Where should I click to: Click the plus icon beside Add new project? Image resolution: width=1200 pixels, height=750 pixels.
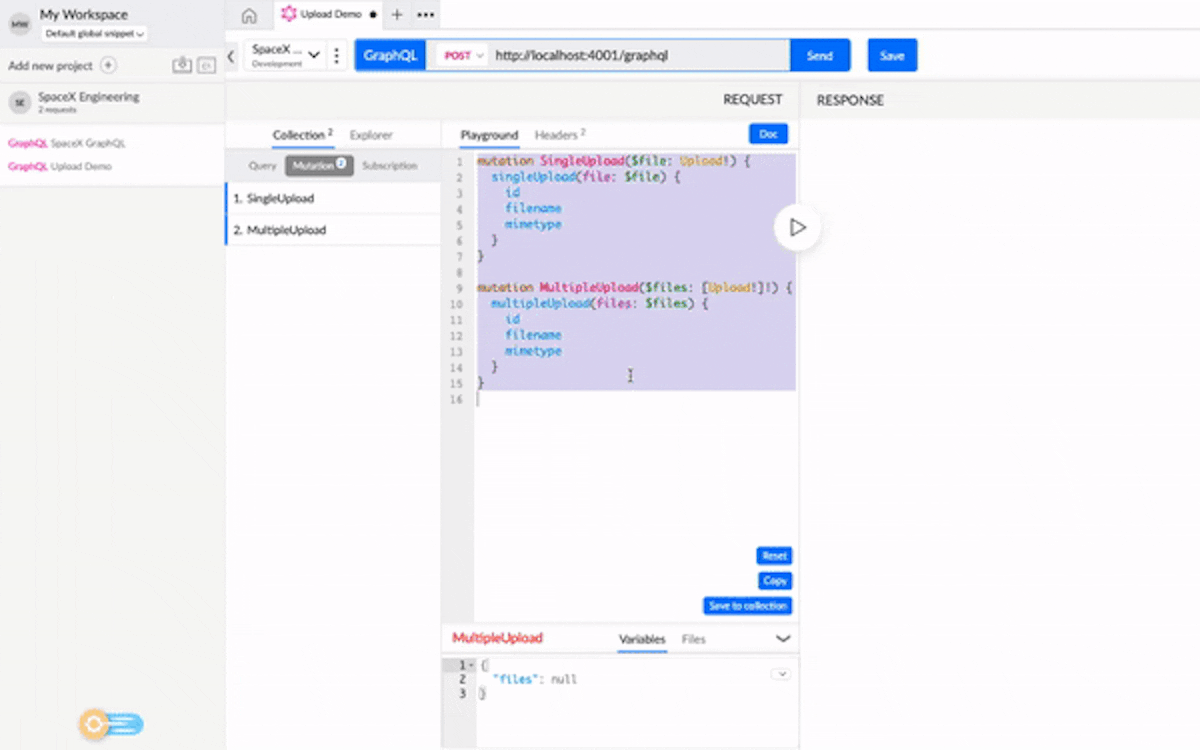pyautogui.click(x=108, y=66)
